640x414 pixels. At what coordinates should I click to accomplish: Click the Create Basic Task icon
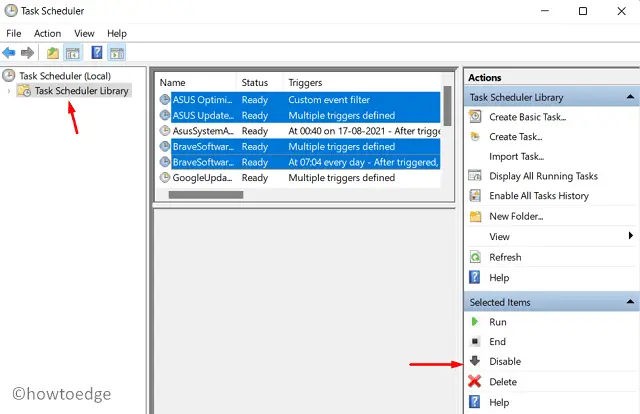point(476,117)
